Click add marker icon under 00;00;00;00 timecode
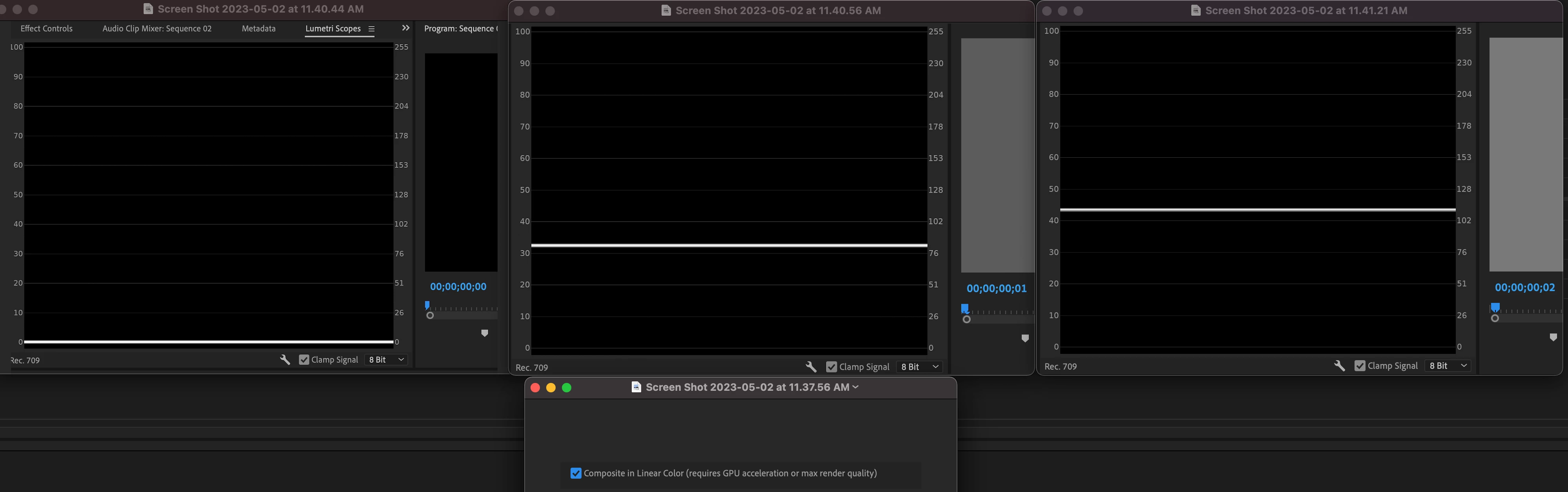This screenshot has width=1568, height=492. 485,333
